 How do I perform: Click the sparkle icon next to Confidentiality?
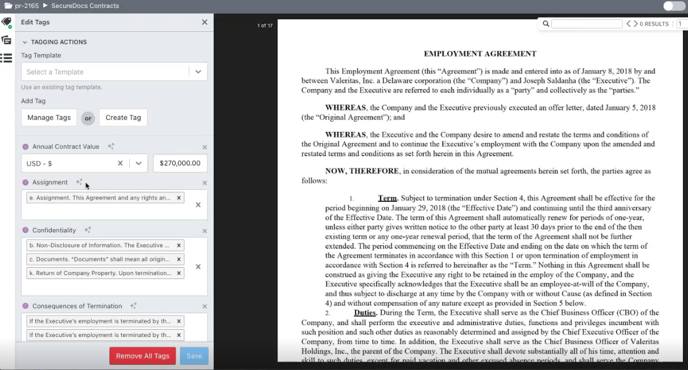click(x=87, y=230)
